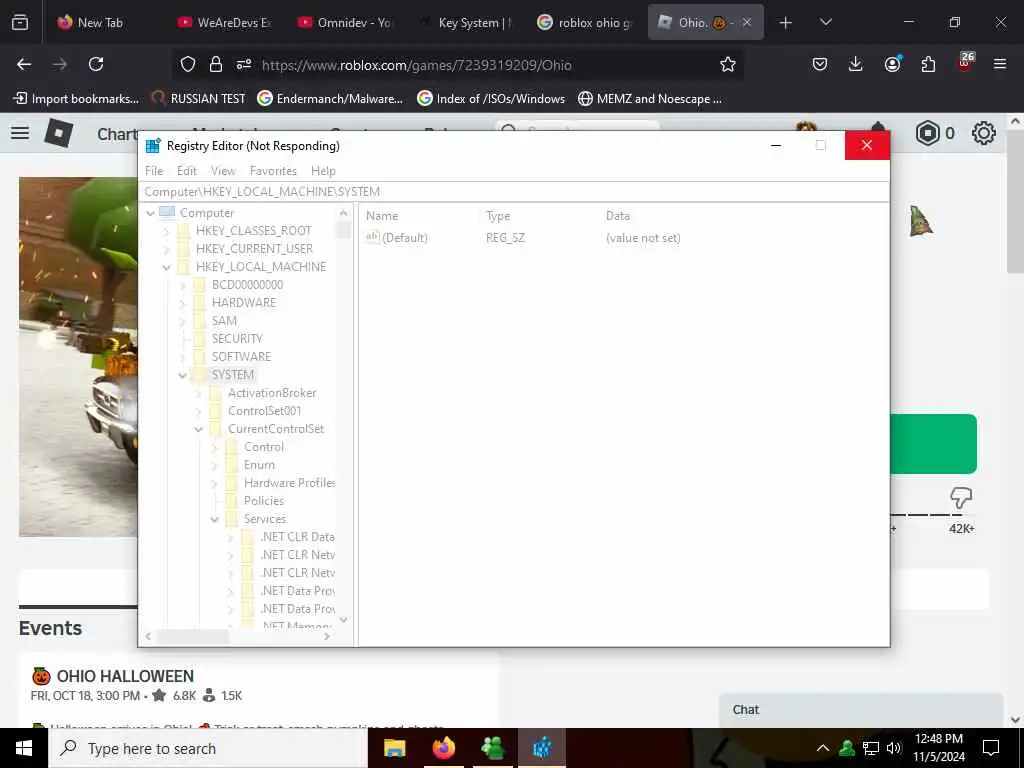This screenshot has width=1024, height=768.
Task: Click the tracking protection shield icon
Action: 188,64
